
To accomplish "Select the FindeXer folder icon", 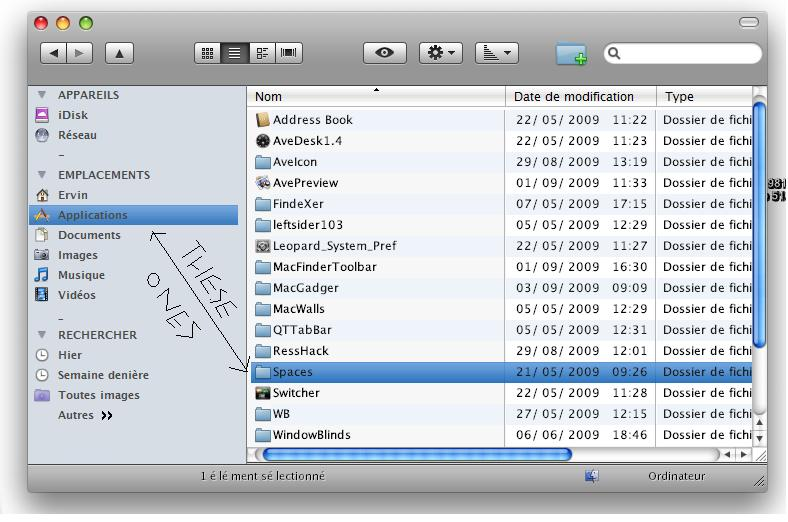I will click(262, 204).
